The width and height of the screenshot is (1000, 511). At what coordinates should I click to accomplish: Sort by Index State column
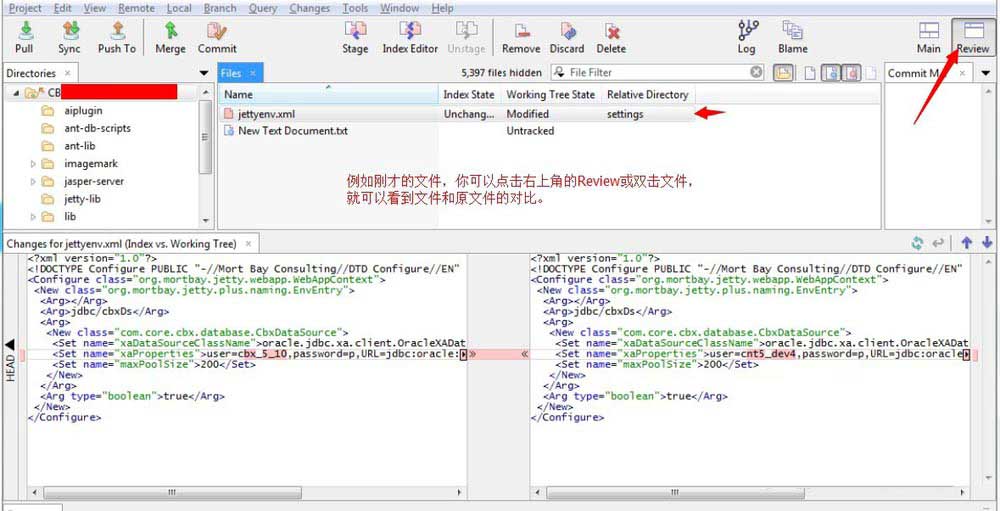(469, 94)
